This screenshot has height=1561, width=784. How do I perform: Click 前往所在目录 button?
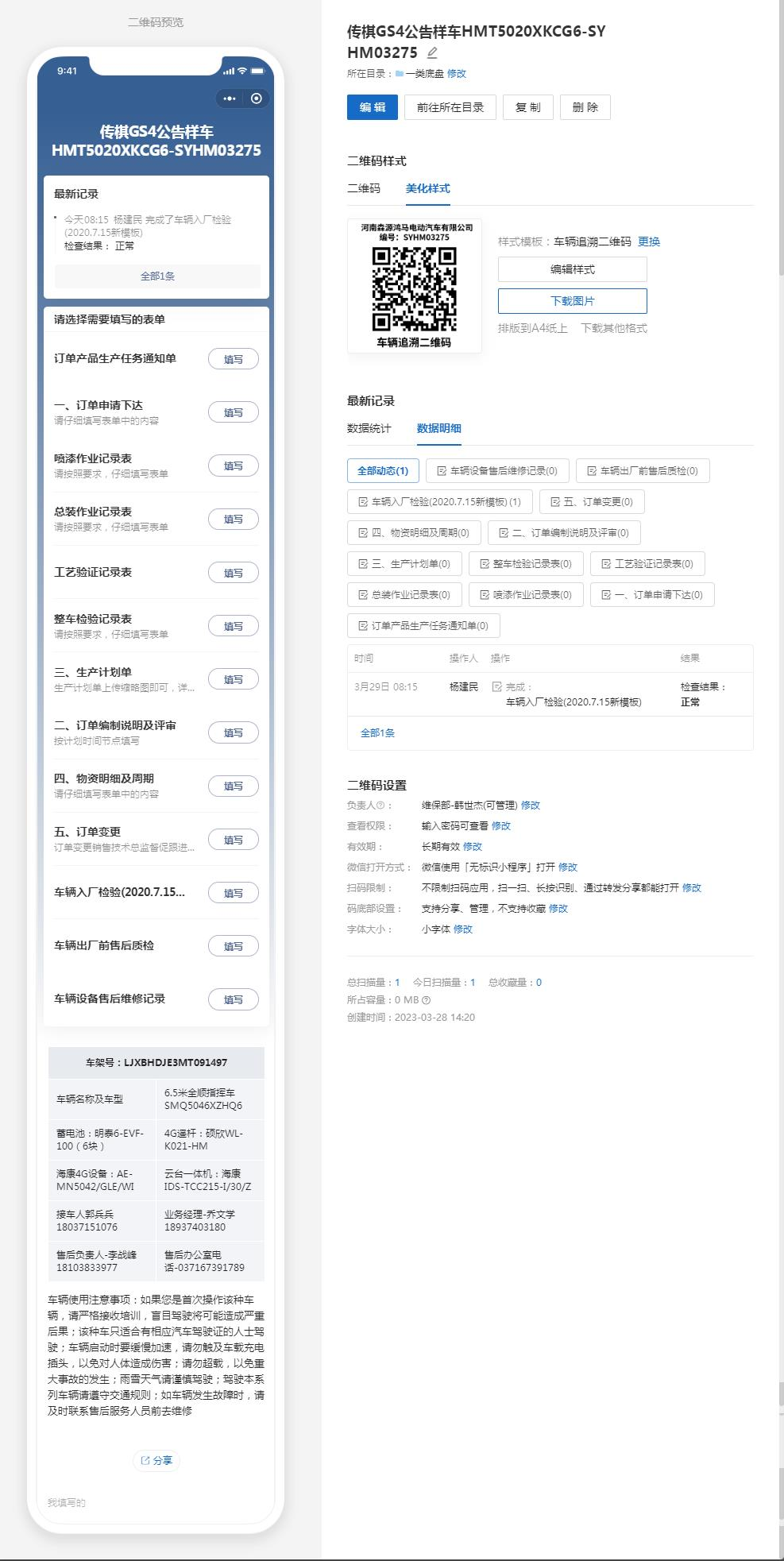tap(450, 107)
